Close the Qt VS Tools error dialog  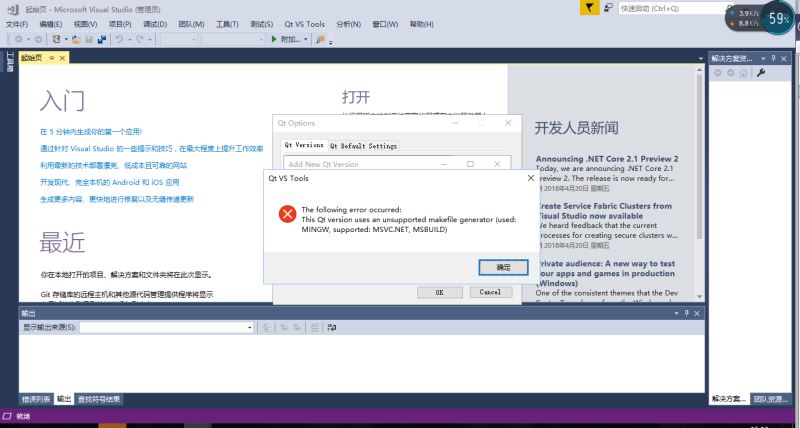click(x=531, y=178)
